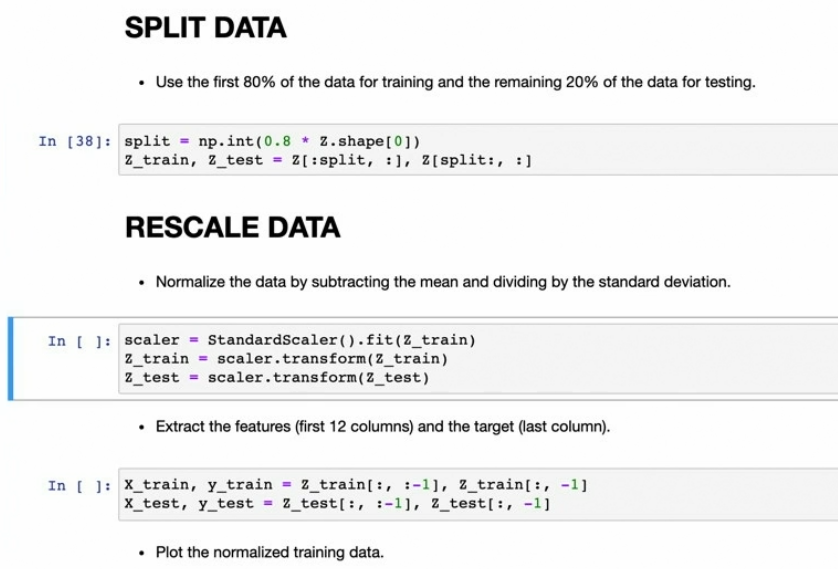Image resolution: width=838 pixels, height=569 pixels.
Task: Select the plot normalized training data text
Action: click(270, 552)
